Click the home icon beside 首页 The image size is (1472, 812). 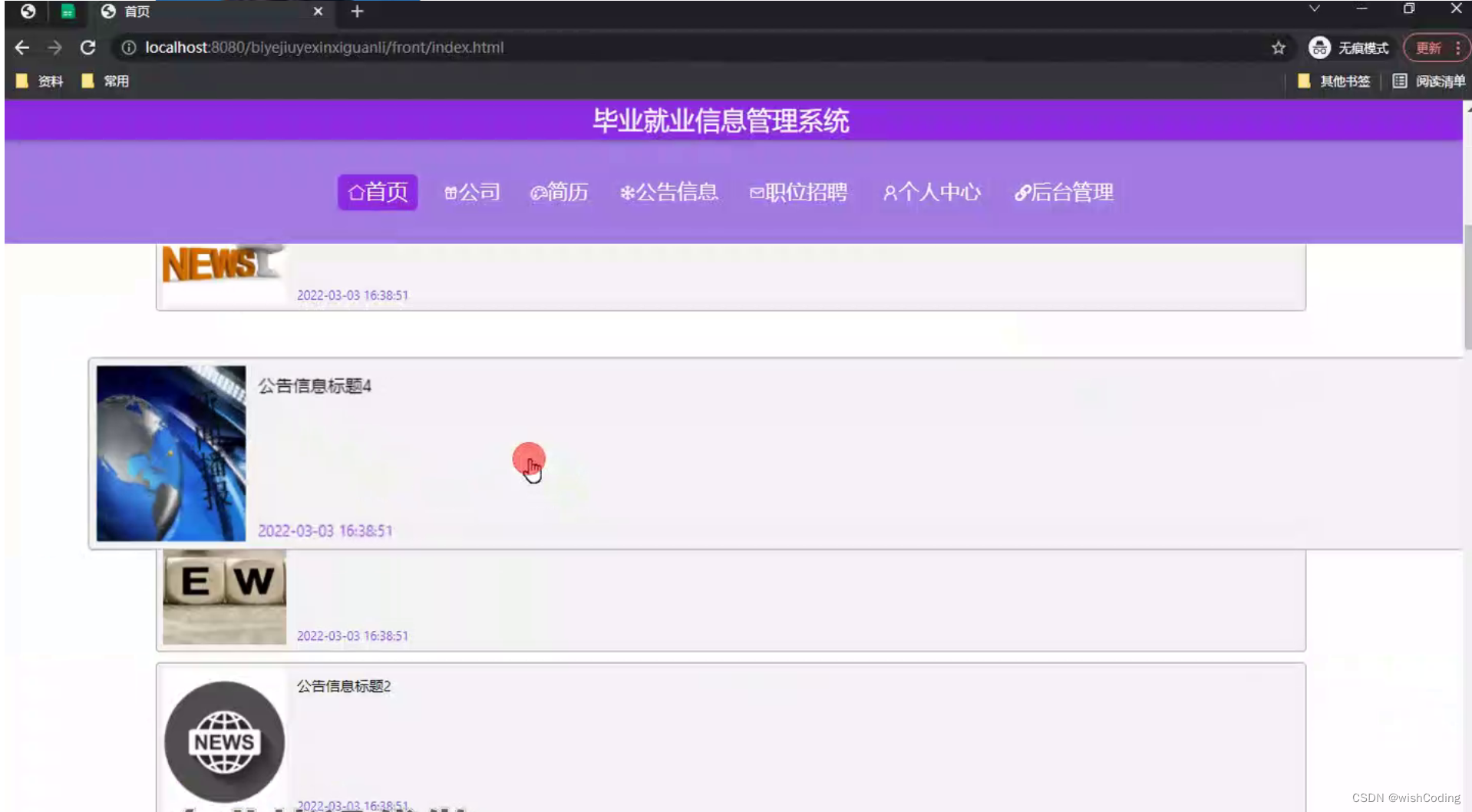click(355, 193)
